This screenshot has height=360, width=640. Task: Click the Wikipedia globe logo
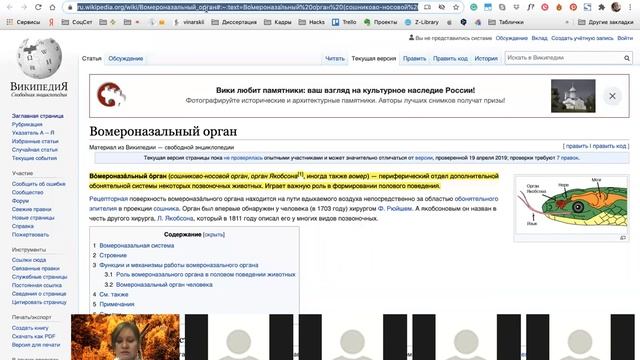point(39,58)
